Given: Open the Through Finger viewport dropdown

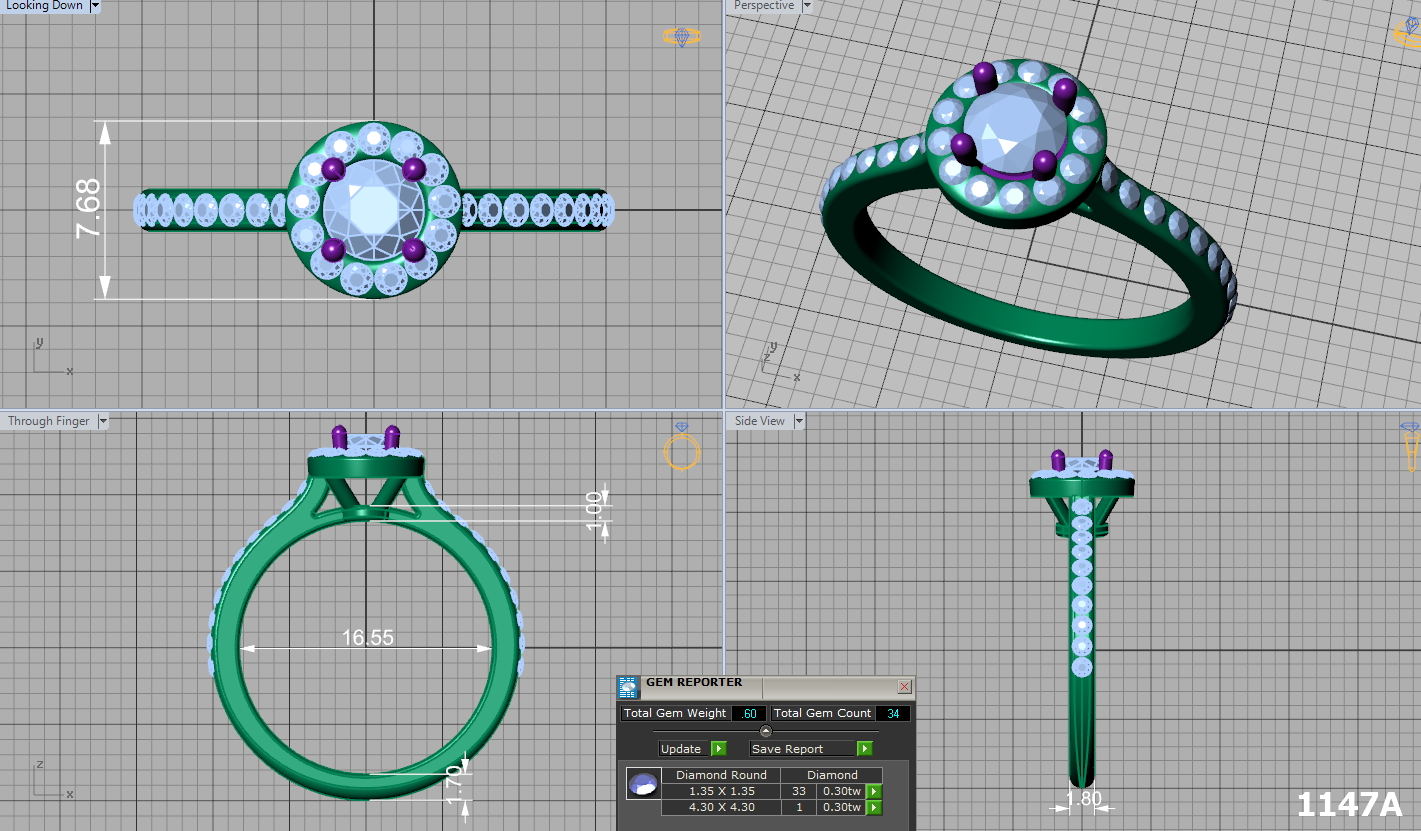Looking at the screenshot, I should tap(100, 422).
